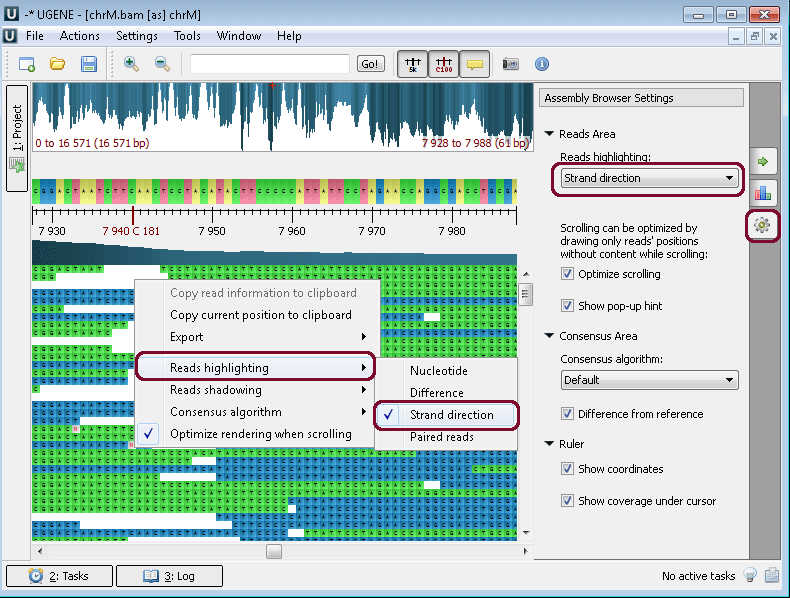This screenshot has width=790, height=598.
Task: Select Strand direction highlighting option
Action: coord(446,415)
